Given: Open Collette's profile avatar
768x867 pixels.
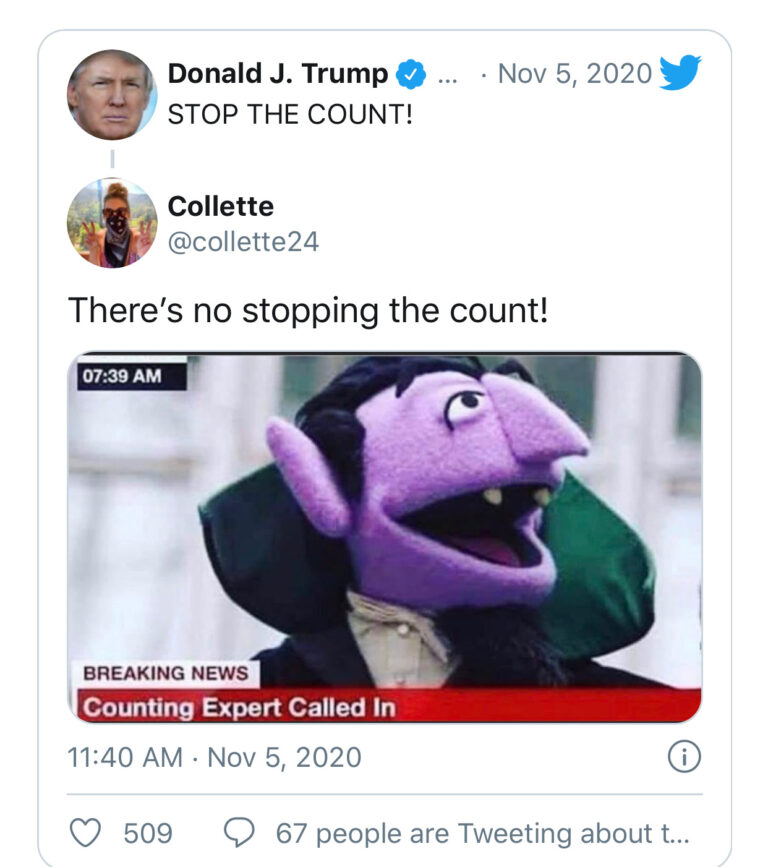Looking at the screenshot, I should click(112, 223).
